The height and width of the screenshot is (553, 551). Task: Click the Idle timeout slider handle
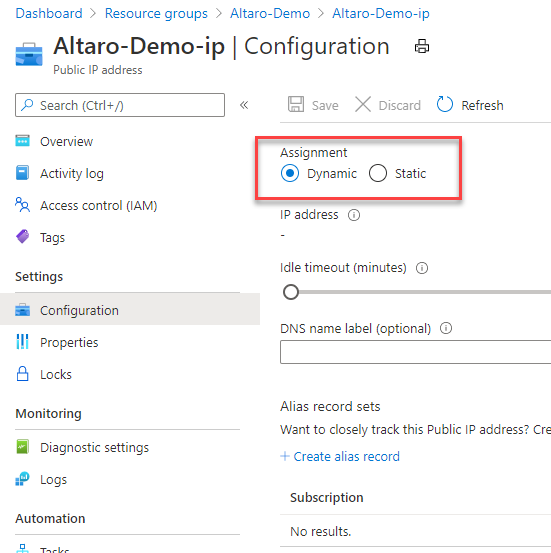coord(291,292)
